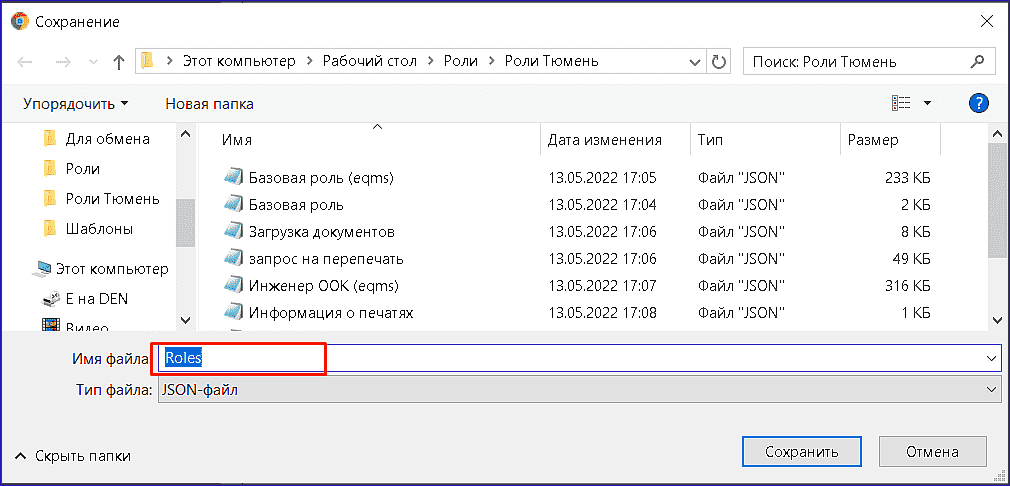Viewport: 1010px width, 486px height.
Task: Open view options dropdown arrow
Action: click(928, 103)
